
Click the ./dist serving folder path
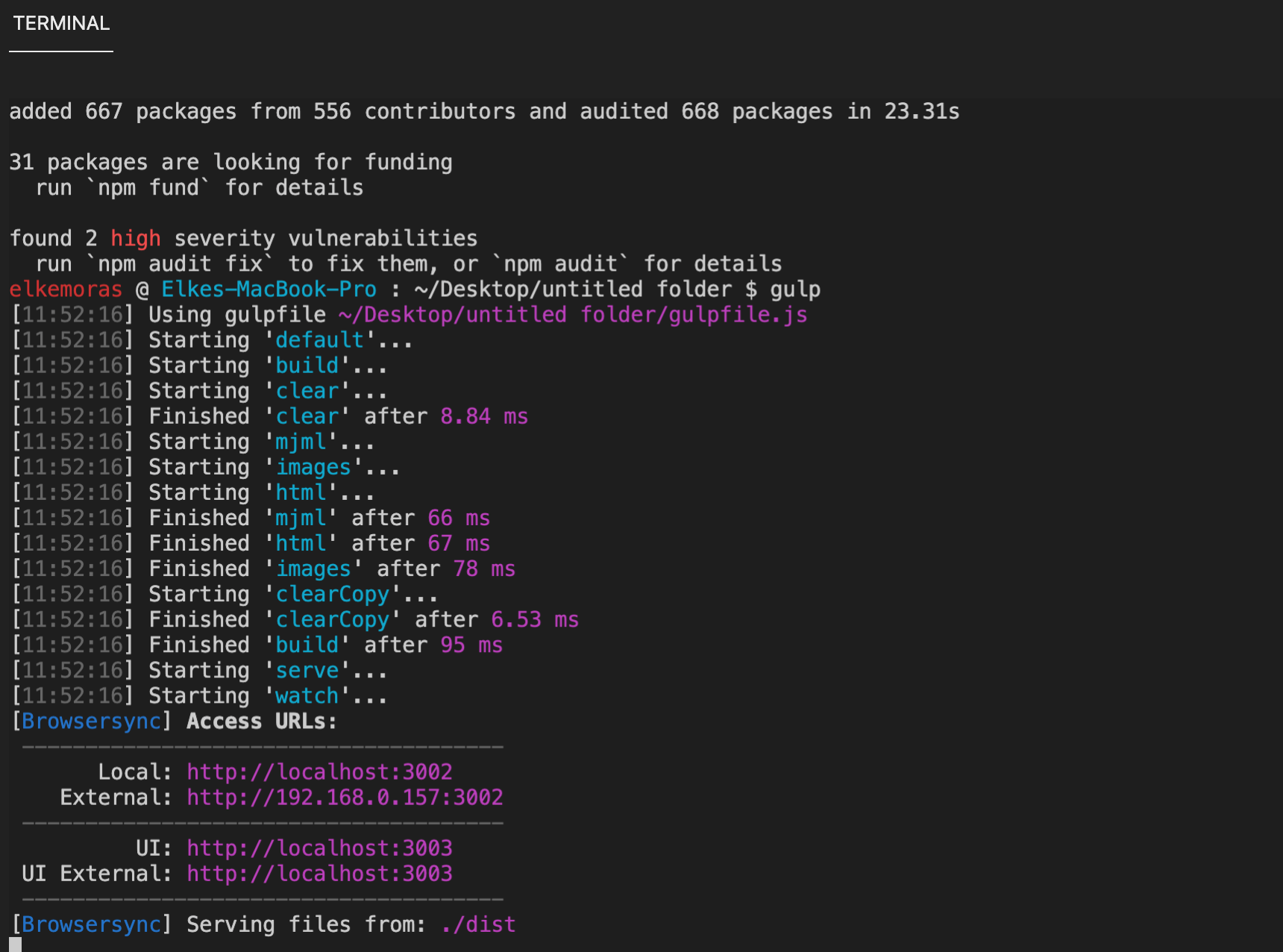pos(478,924)
